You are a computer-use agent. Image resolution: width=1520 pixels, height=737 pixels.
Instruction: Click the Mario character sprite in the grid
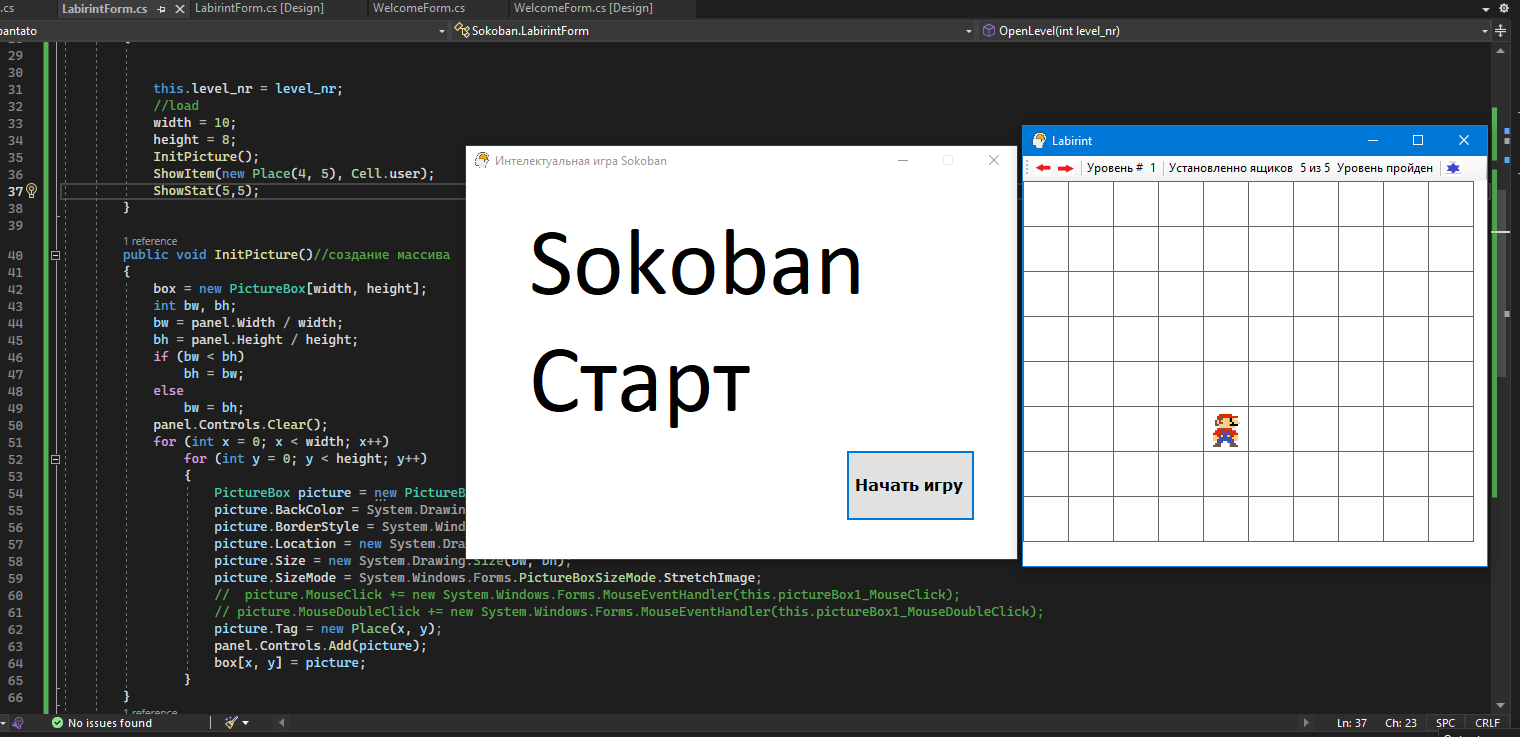tap(1225, 430)
